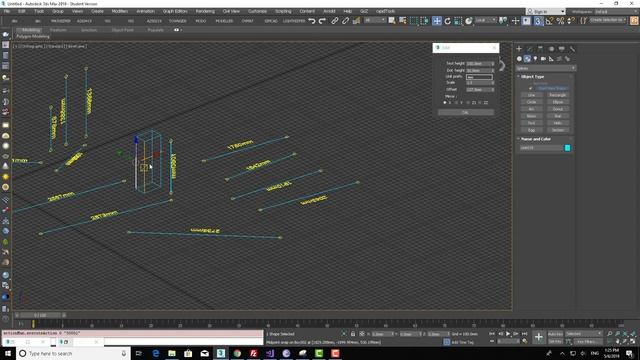Image resolution: width=640 pixels, height=360 pixels.
Task: Open the Modifiers menu
Action: click(x=120, y=11)
